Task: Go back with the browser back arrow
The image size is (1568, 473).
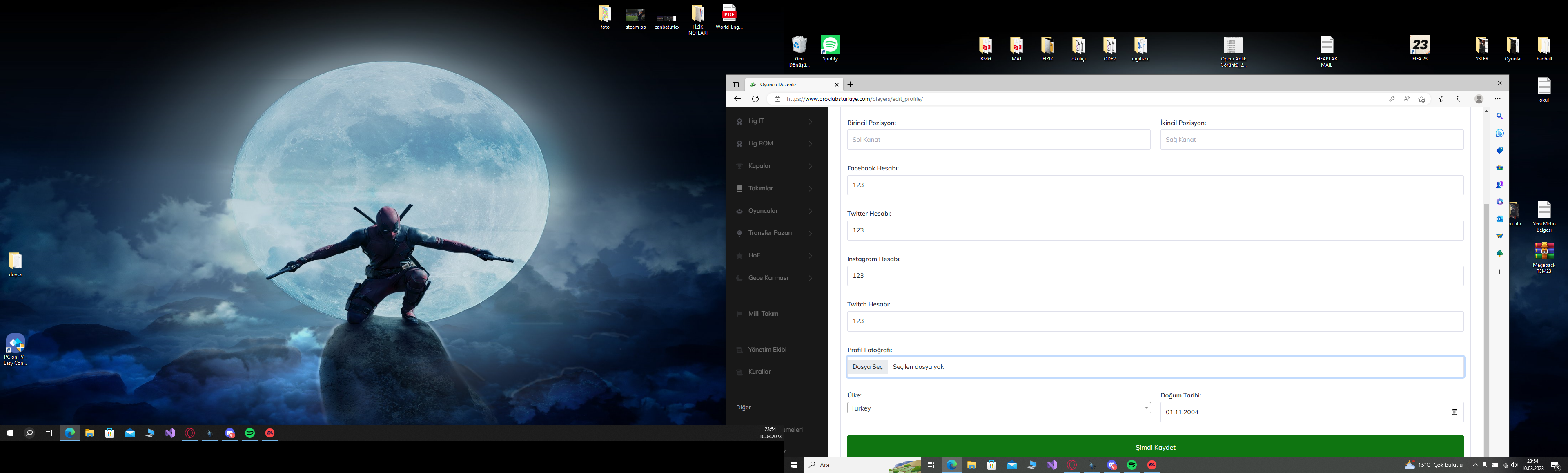Action: [737, 98]
